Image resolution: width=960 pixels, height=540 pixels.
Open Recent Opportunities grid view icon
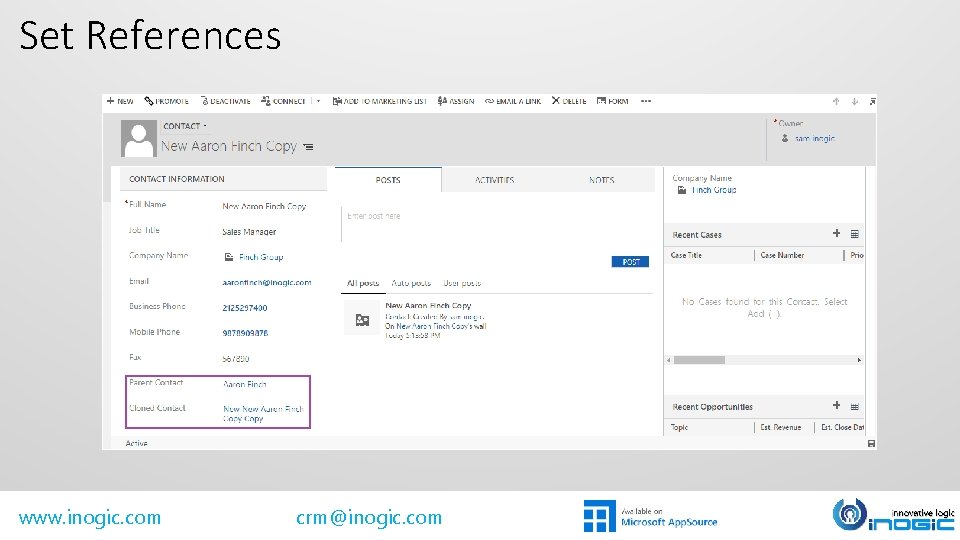click(x=855, y=407)
